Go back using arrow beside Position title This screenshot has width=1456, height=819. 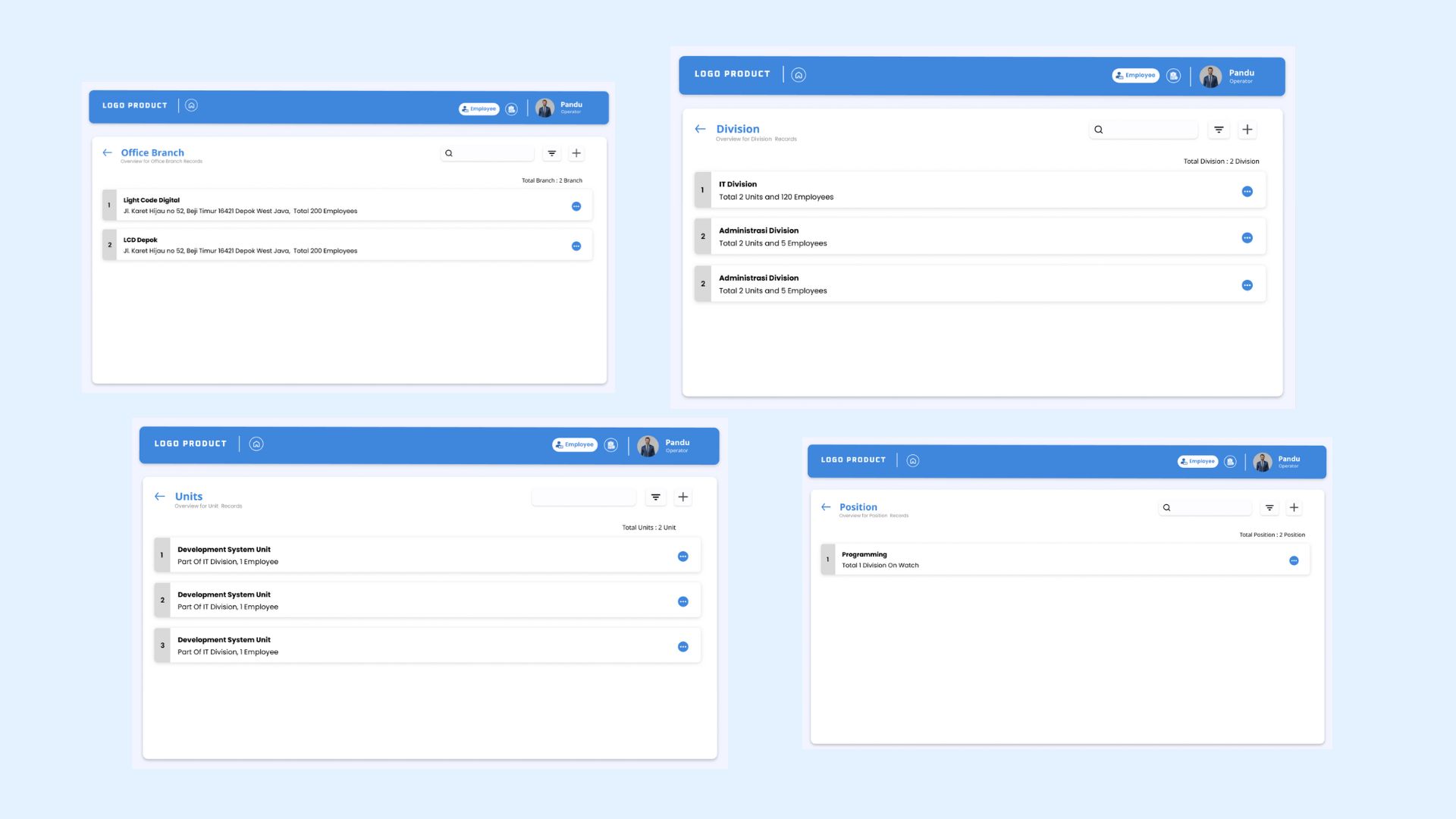[x=826, y=507]
